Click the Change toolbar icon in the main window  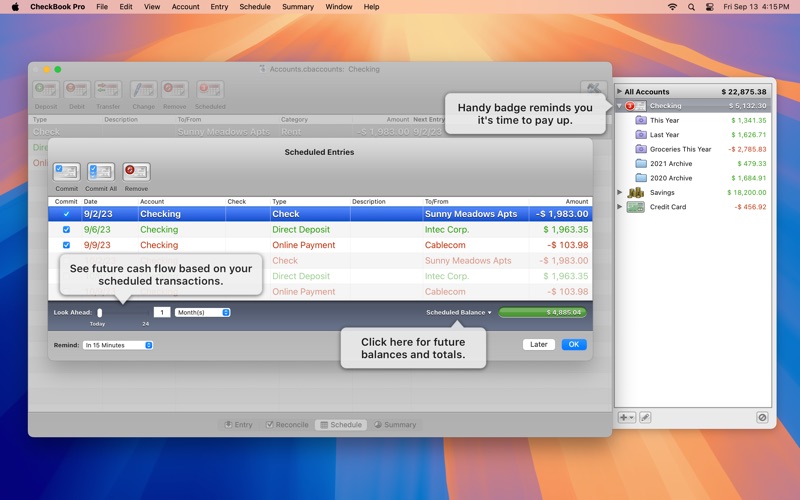pos(143,90)
